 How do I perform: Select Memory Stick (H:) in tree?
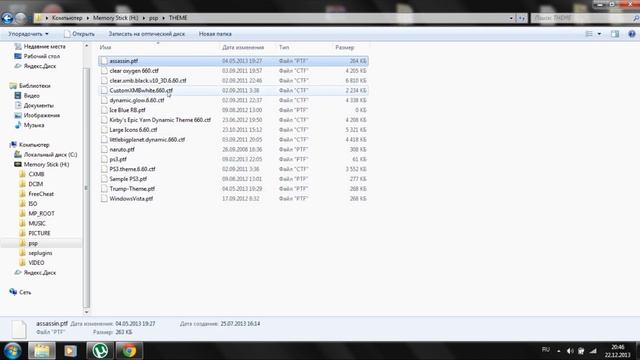(42, 164)
